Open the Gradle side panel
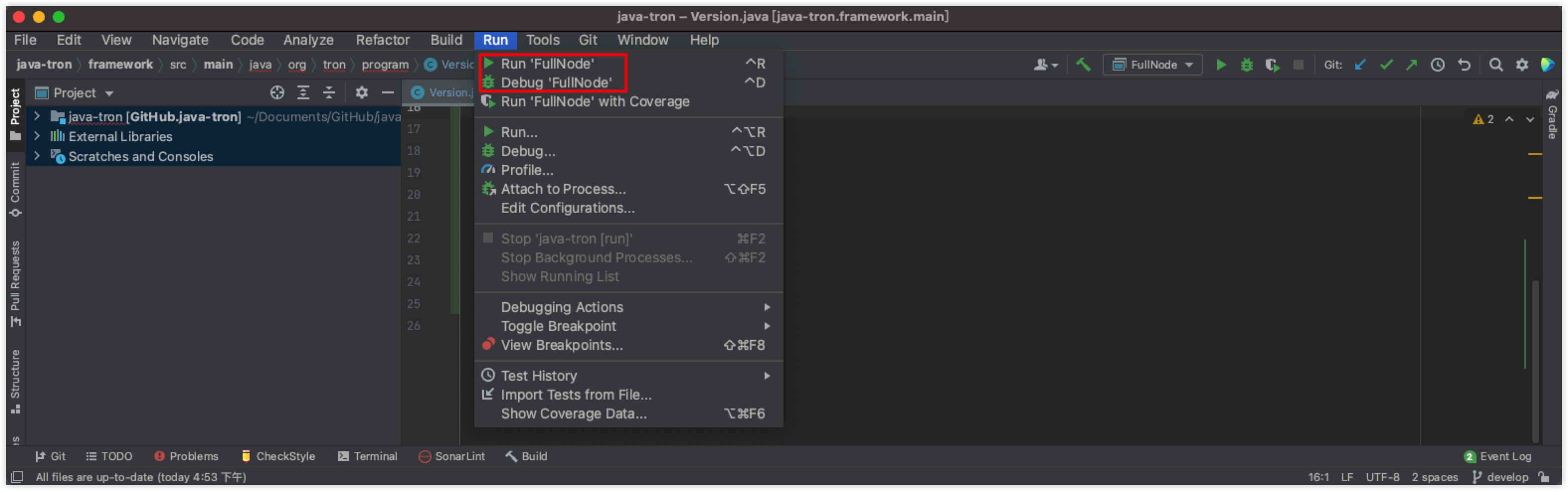Image resolution: width=1568 pixels, height=491 pixels. pyautogui.click(x=1553, y=114)
